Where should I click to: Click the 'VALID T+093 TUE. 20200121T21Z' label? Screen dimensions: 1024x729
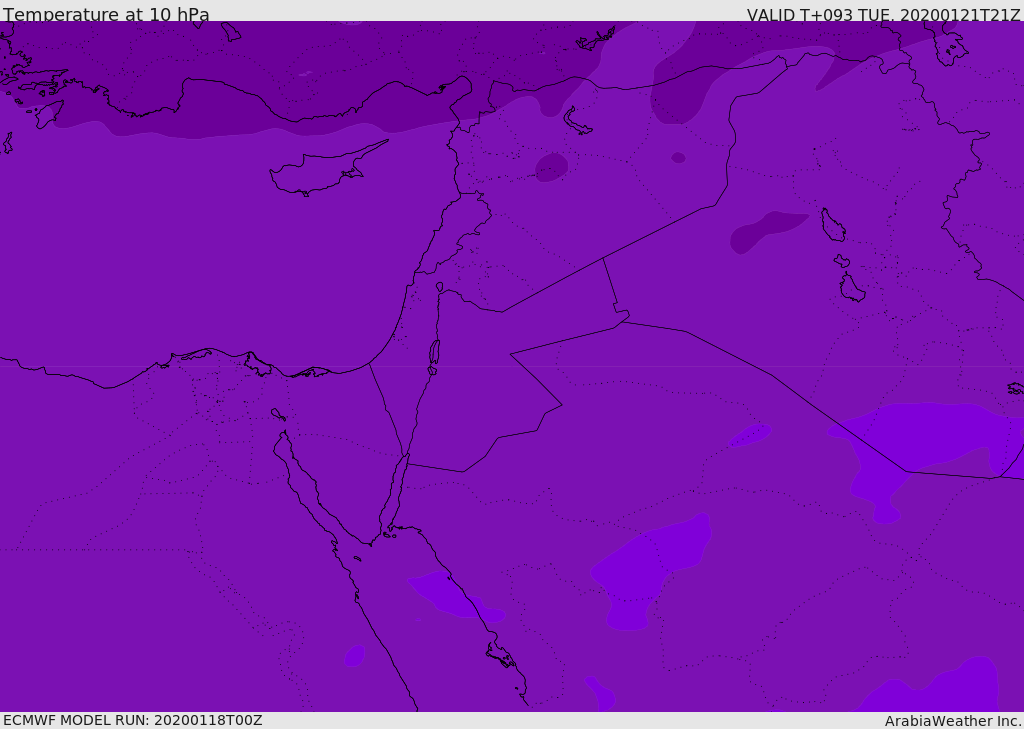[x=884, y=14]
